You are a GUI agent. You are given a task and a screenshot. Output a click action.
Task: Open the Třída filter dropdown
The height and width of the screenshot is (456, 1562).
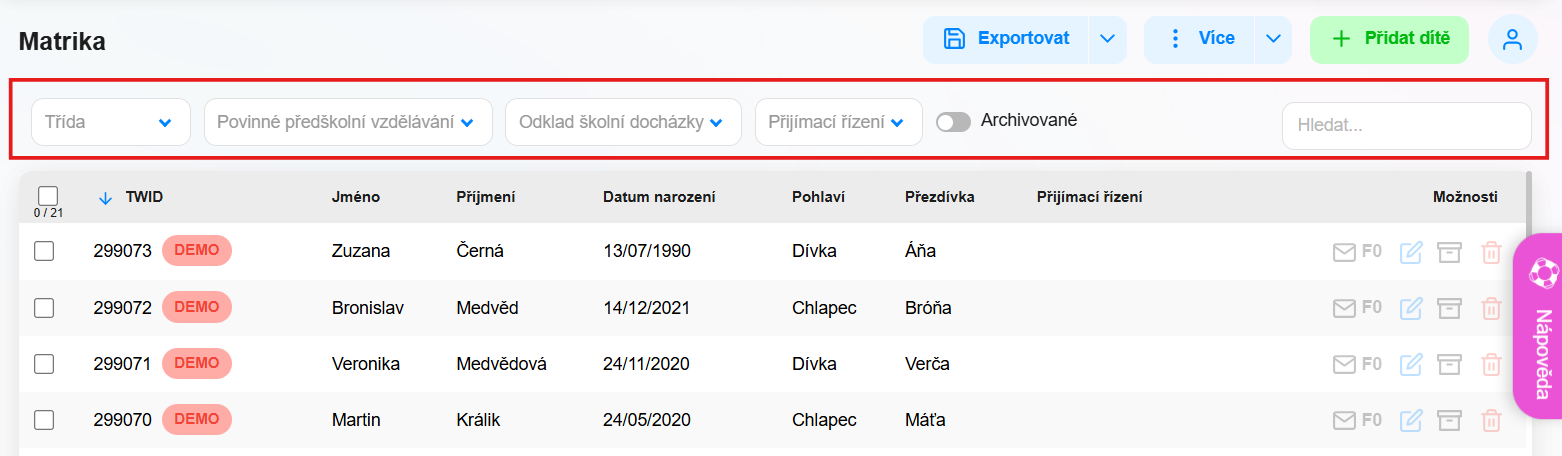pos(111,122)
